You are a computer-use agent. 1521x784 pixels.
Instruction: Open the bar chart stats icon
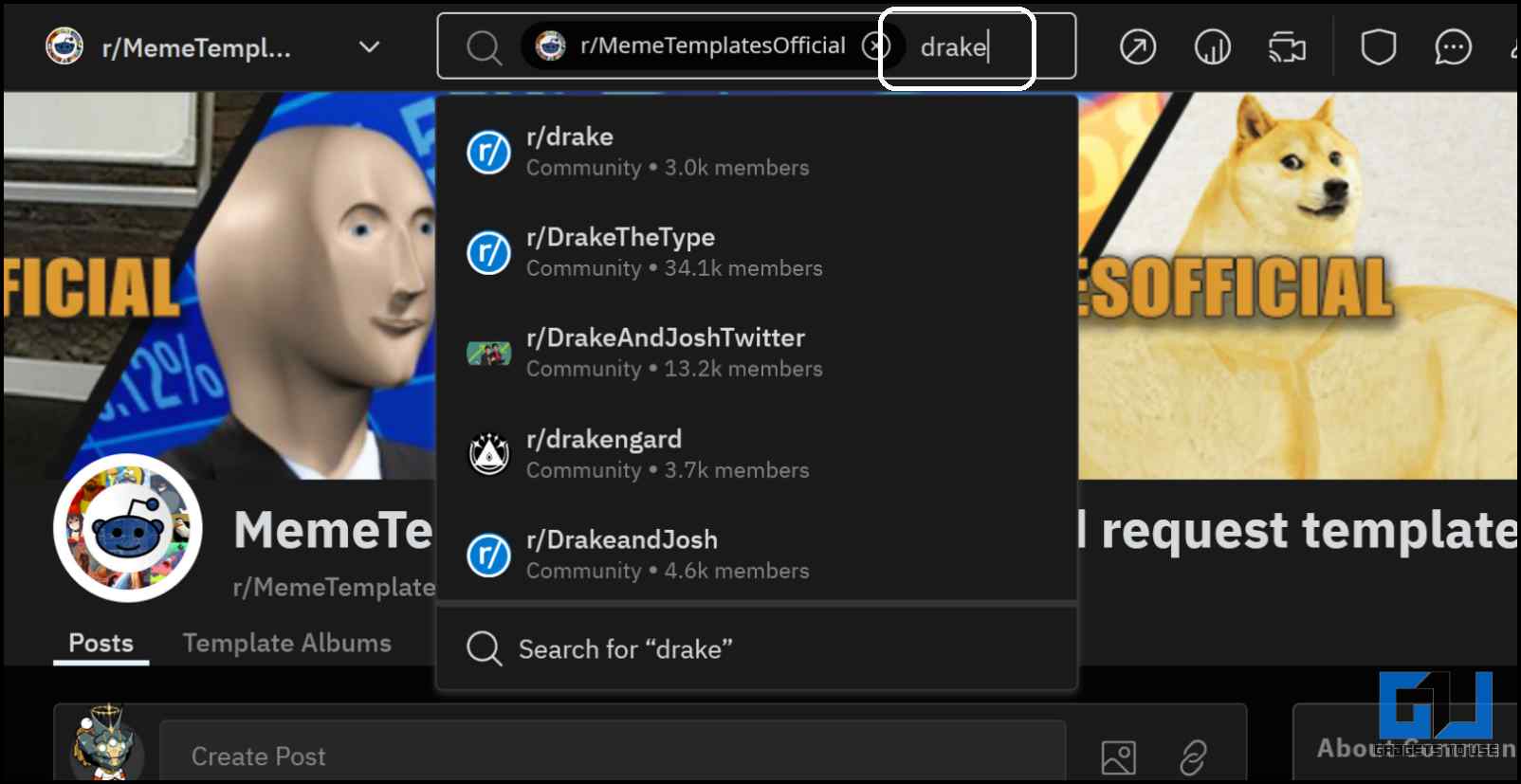[1212, 46]
